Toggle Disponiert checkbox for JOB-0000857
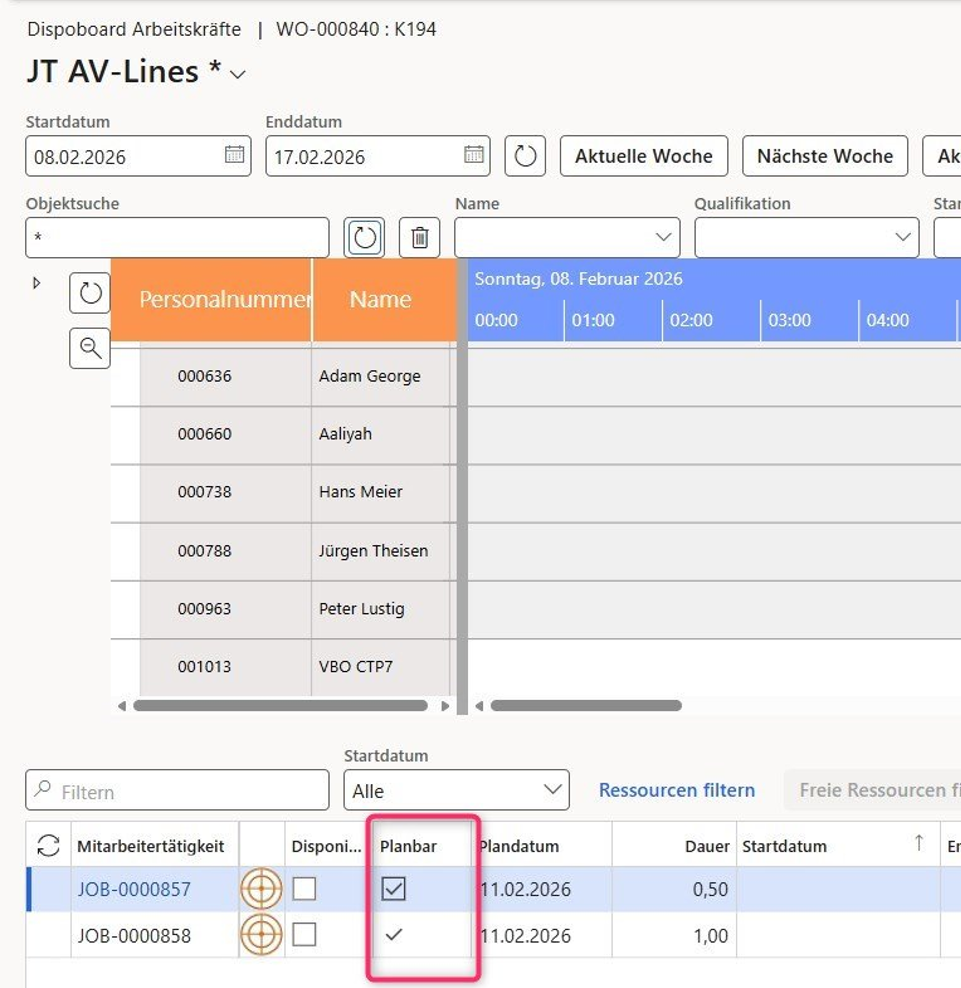Viewport: 961px width, 988px height. pos(304,889)
